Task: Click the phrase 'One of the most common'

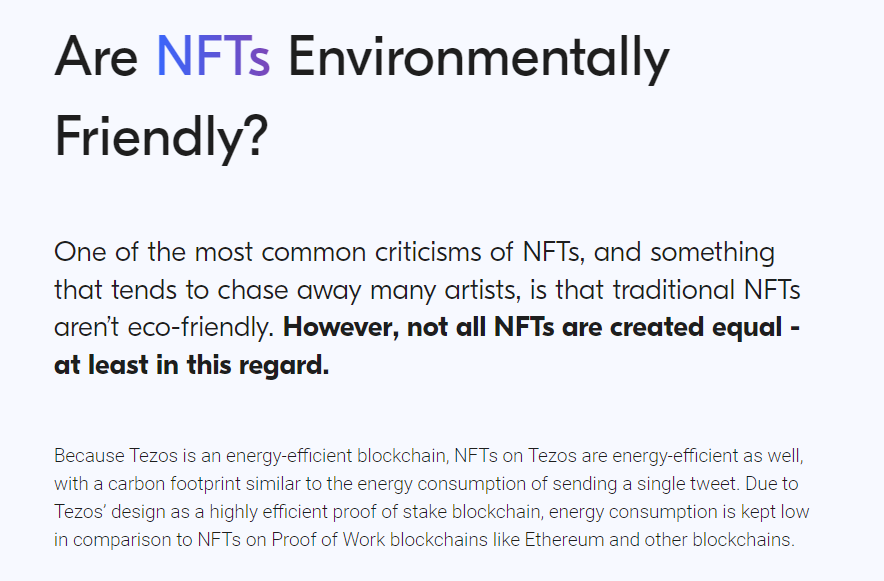Action: click(210, 252)
